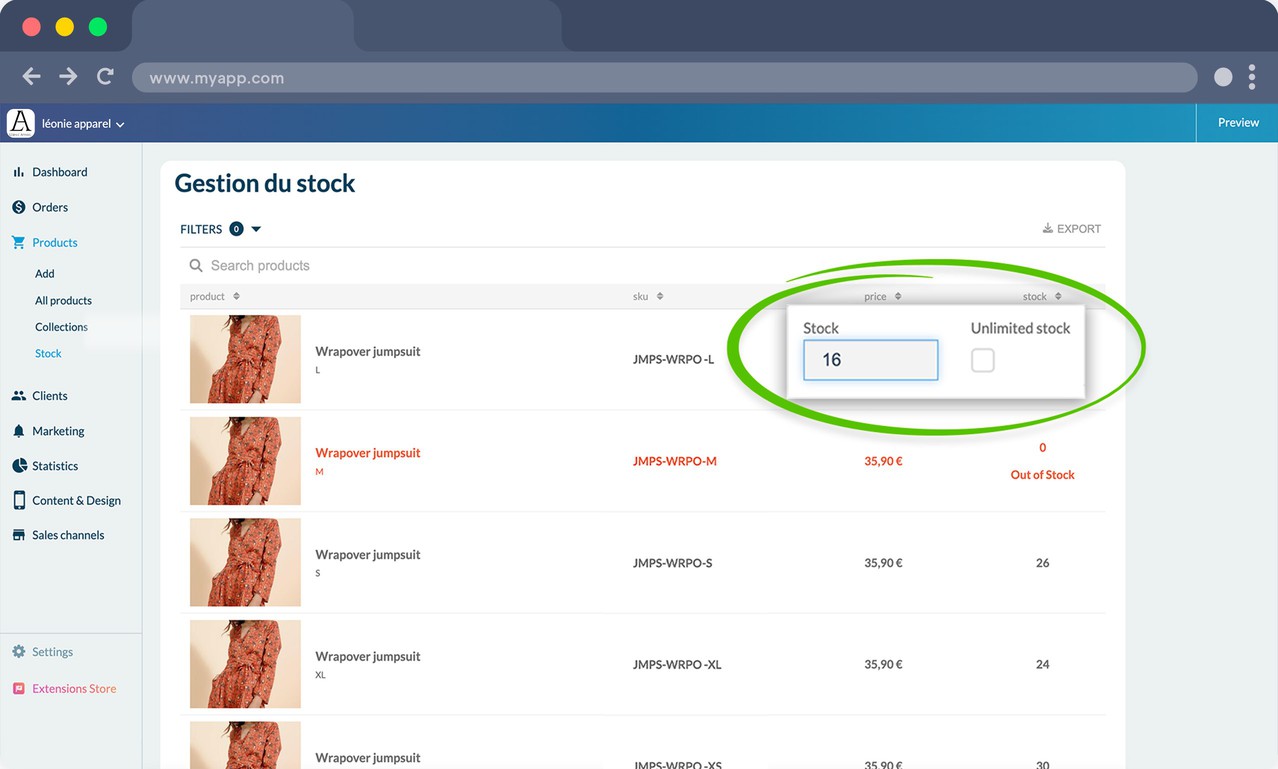Click the red Wrapover jumpsuit M name
Image resolution: width=1278 pixels, height=769 pixels.
[368, 453]
